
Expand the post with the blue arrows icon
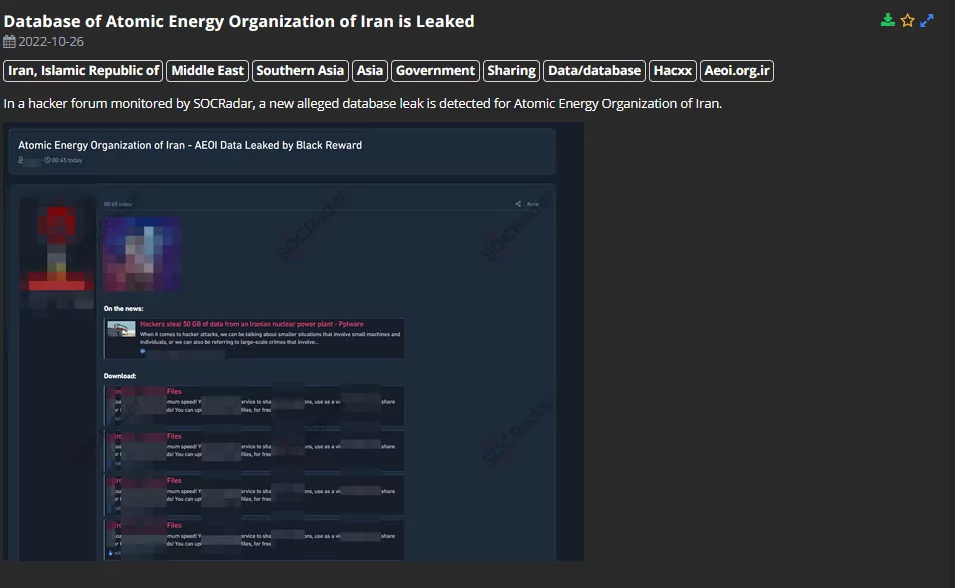[927, 20]
